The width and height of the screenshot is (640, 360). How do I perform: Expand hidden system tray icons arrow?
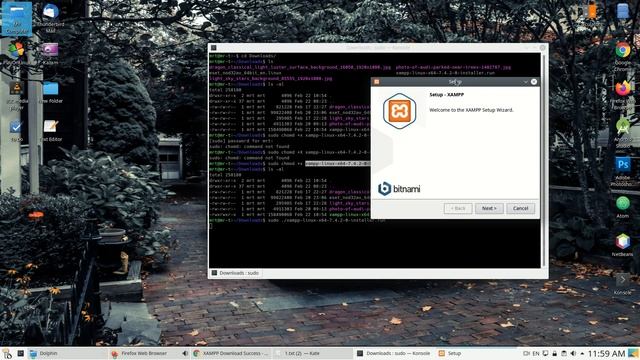(582, 353)
